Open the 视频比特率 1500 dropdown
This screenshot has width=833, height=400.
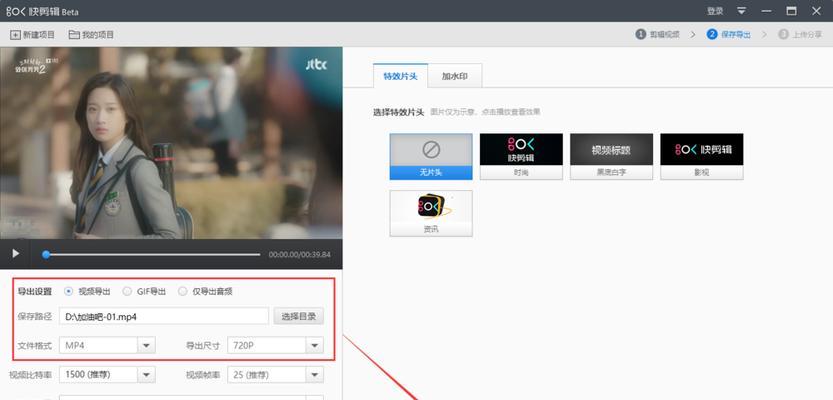click(x=107, y=375)
